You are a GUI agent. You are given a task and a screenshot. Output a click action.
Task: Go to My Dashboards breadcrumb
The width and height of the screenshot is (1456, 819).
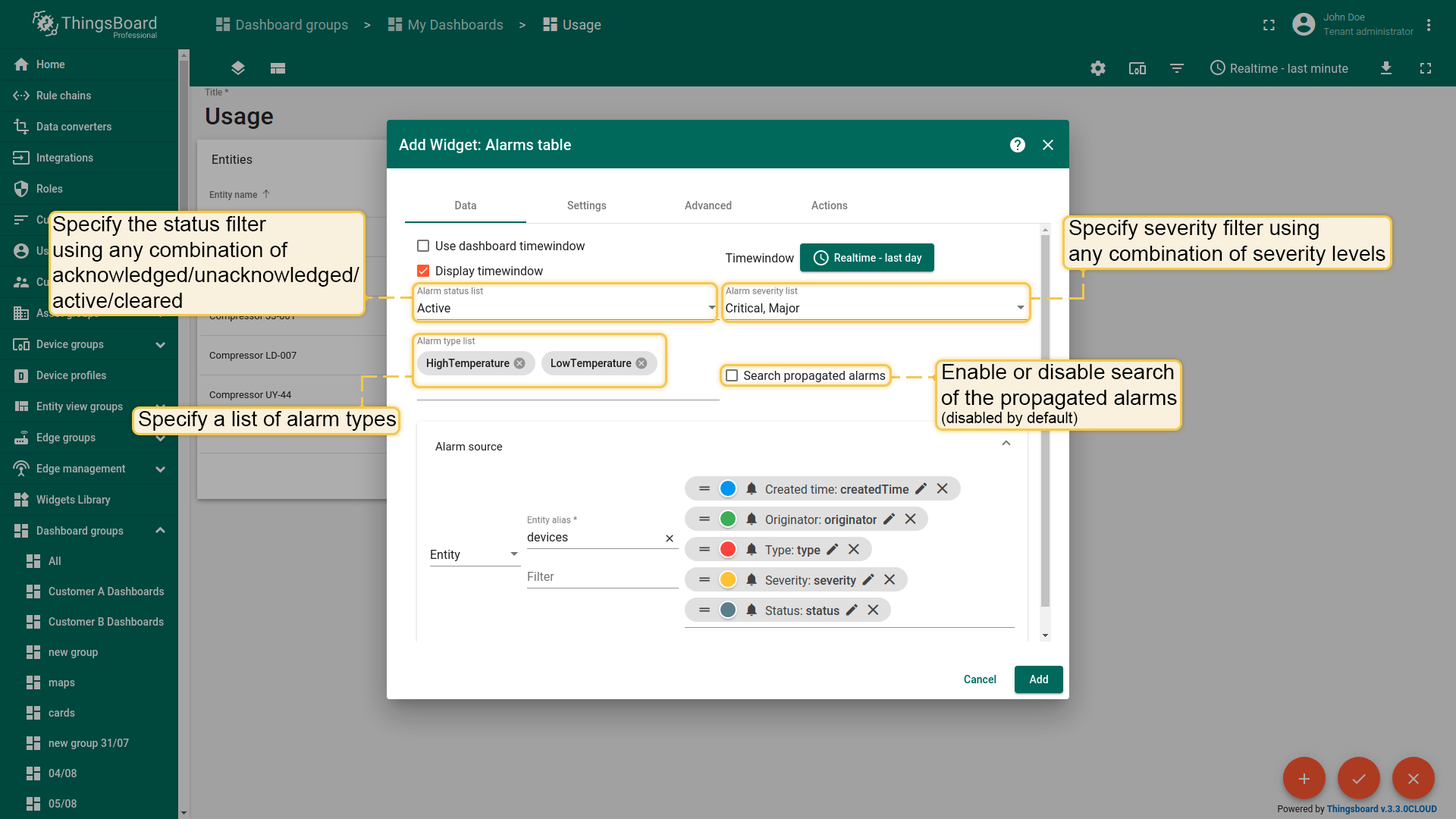click(x=446, y=25)
